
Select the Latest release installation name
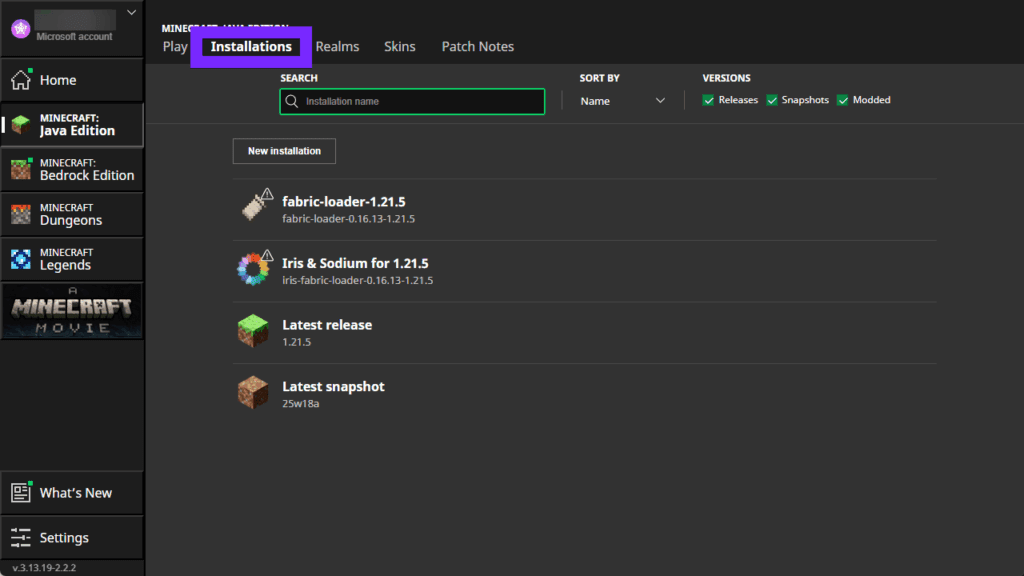pos(327,325)
